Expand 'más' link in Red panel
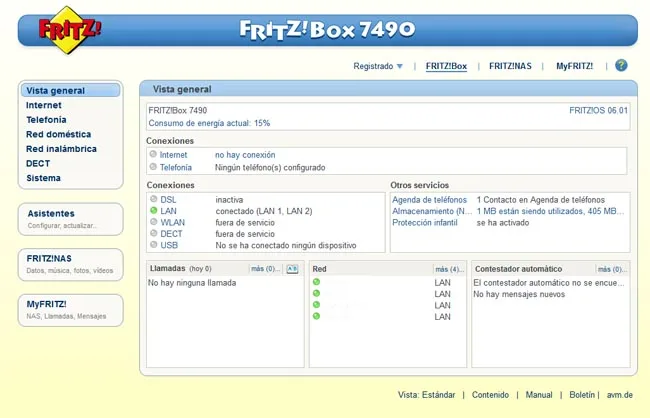 pos(449,269)
